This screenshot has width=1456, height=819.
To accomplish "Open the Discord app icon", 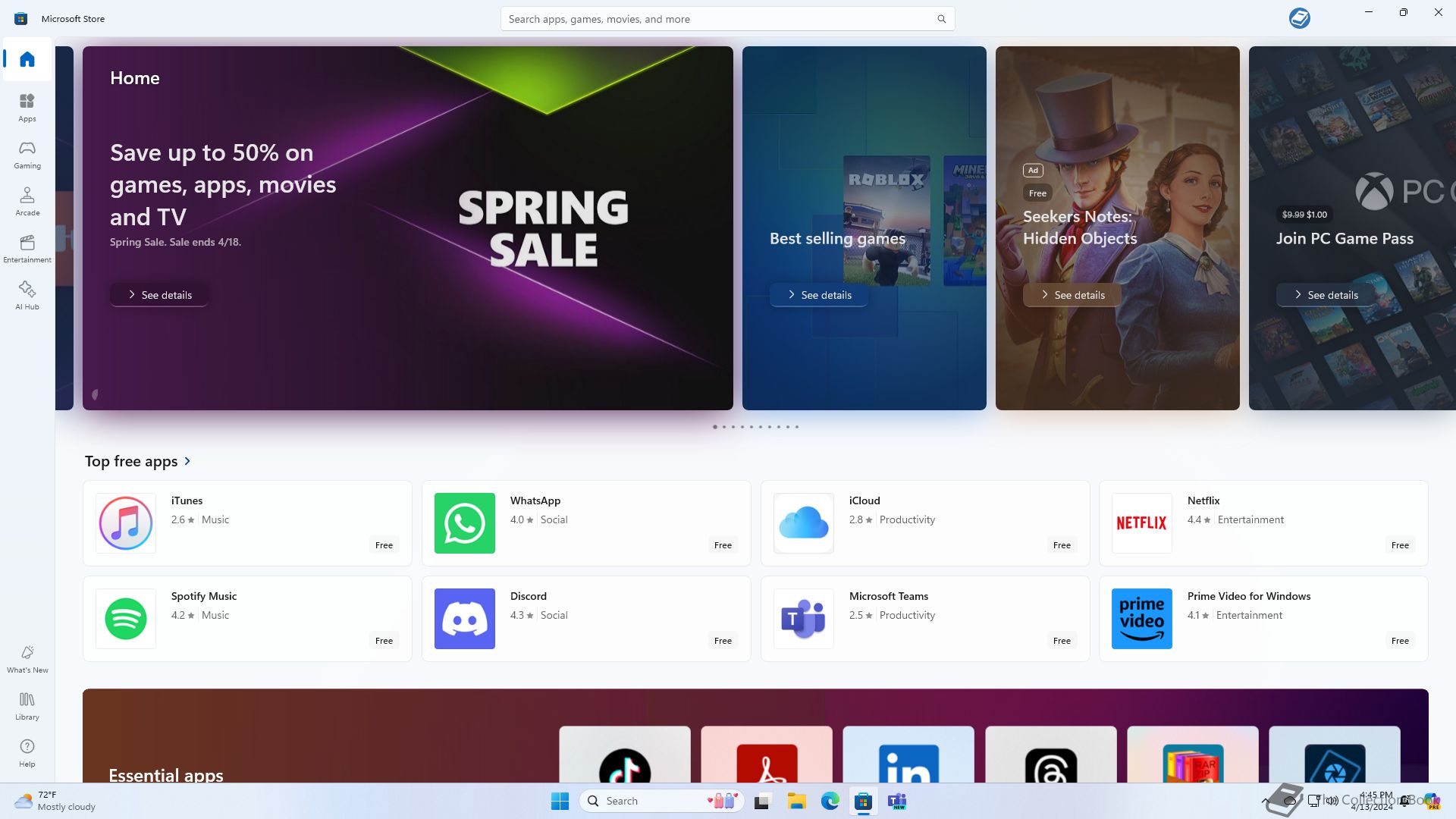I will click(x=465, y=619).
